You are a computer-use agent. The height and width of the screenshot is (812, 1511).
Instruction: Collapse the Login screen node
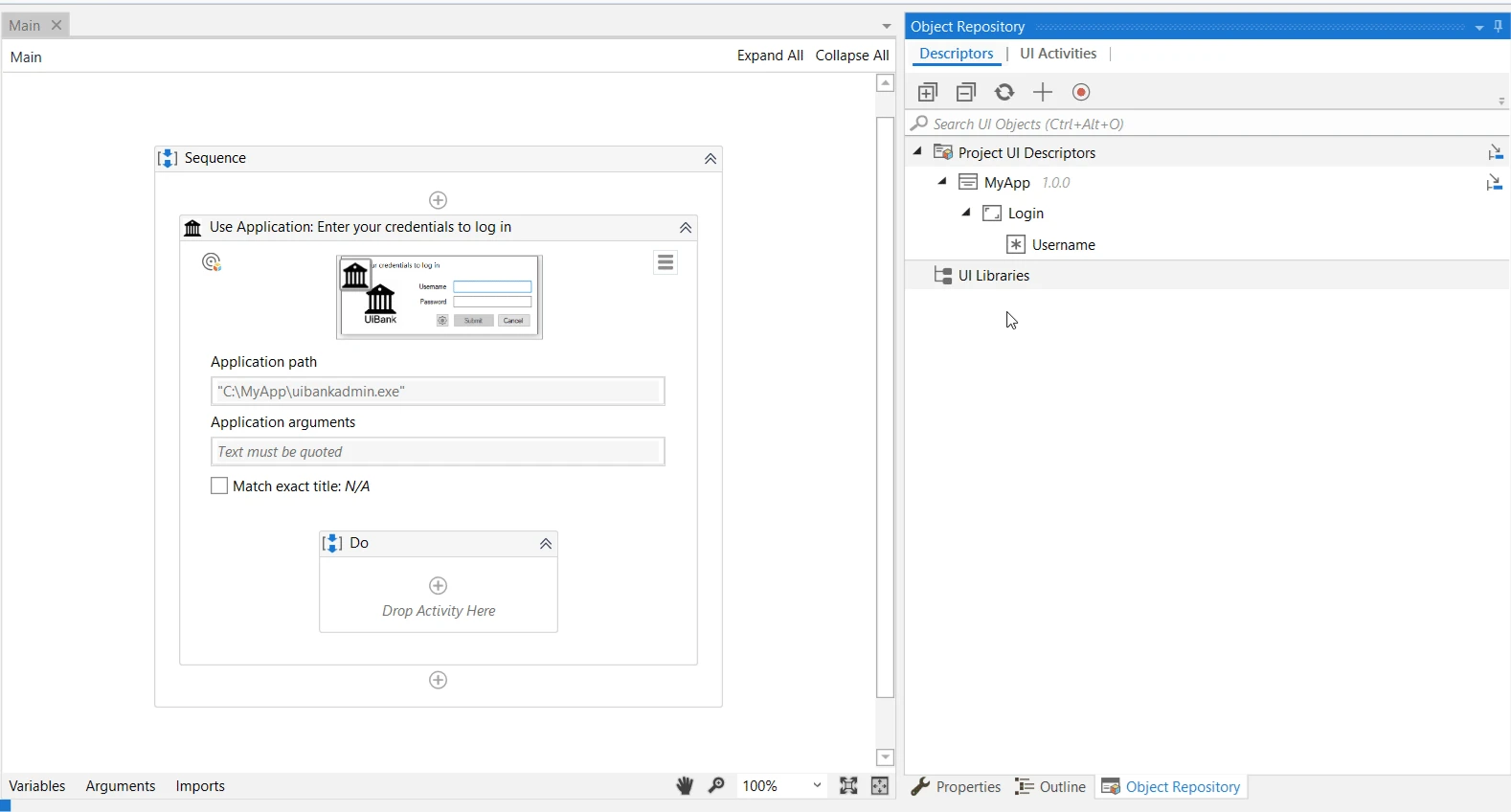[x=966, y=212]
